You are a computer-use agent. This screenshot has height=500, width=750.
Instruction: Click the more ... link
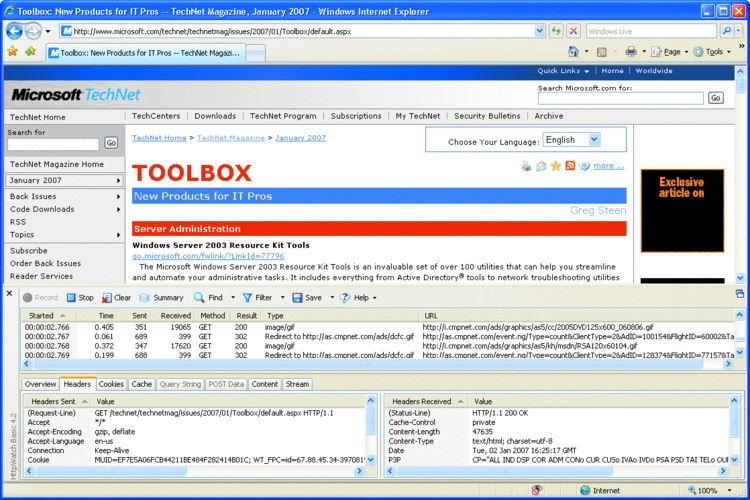[609, 166]
